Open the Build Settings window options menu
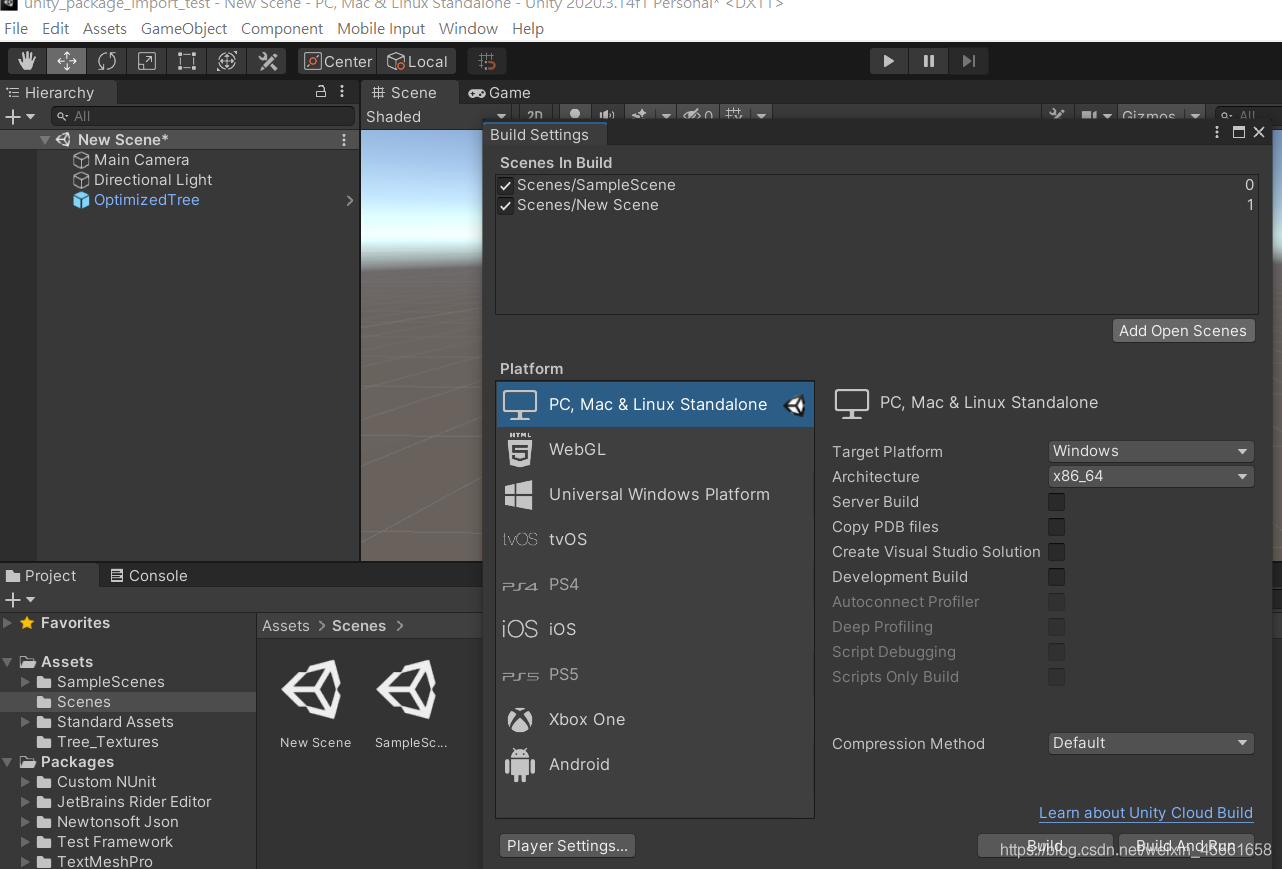 coord(1217,133)
